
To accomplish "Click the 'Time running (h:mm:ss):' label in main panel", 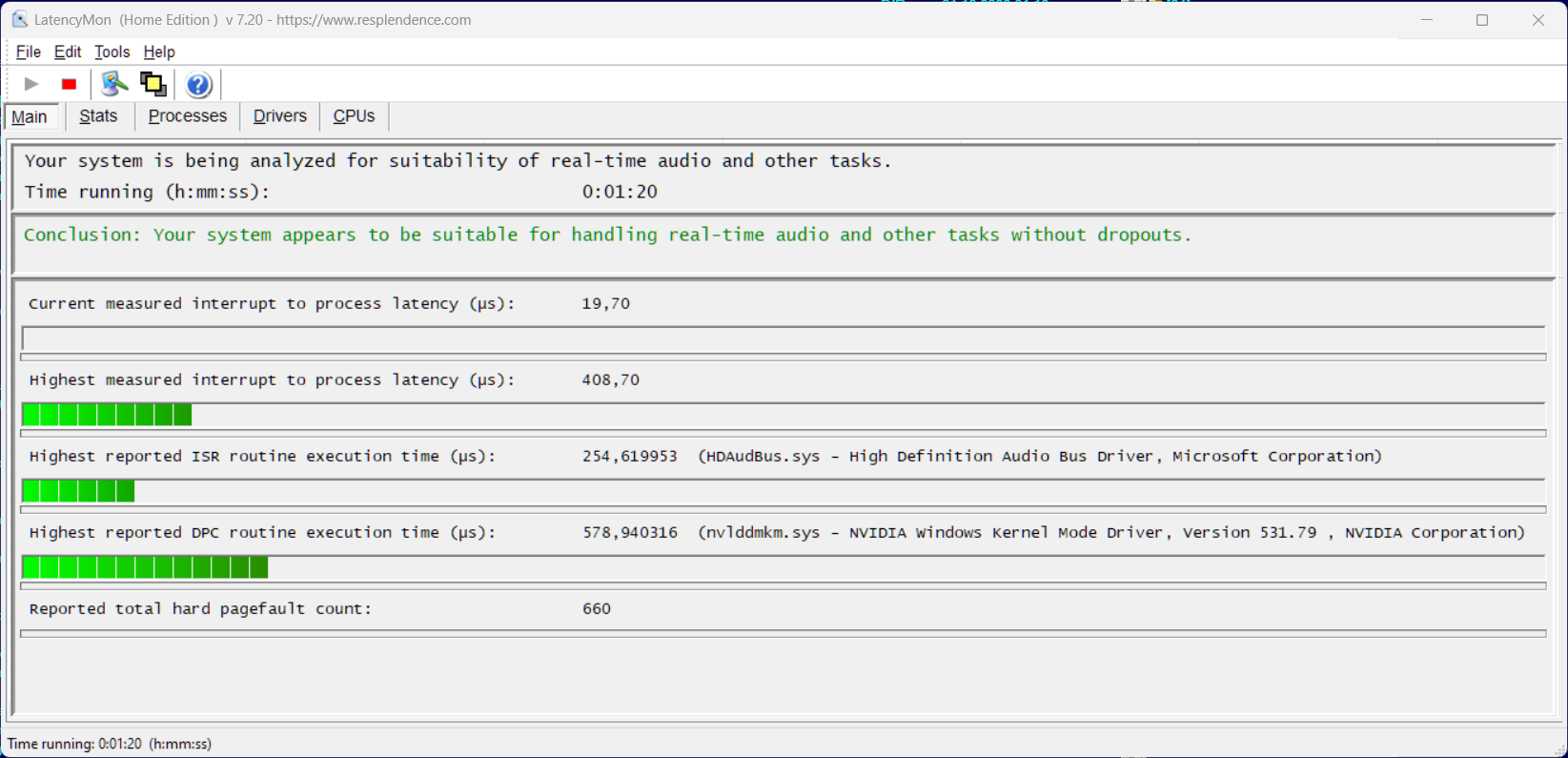I will pyautogui.click(x=147, y=192).
